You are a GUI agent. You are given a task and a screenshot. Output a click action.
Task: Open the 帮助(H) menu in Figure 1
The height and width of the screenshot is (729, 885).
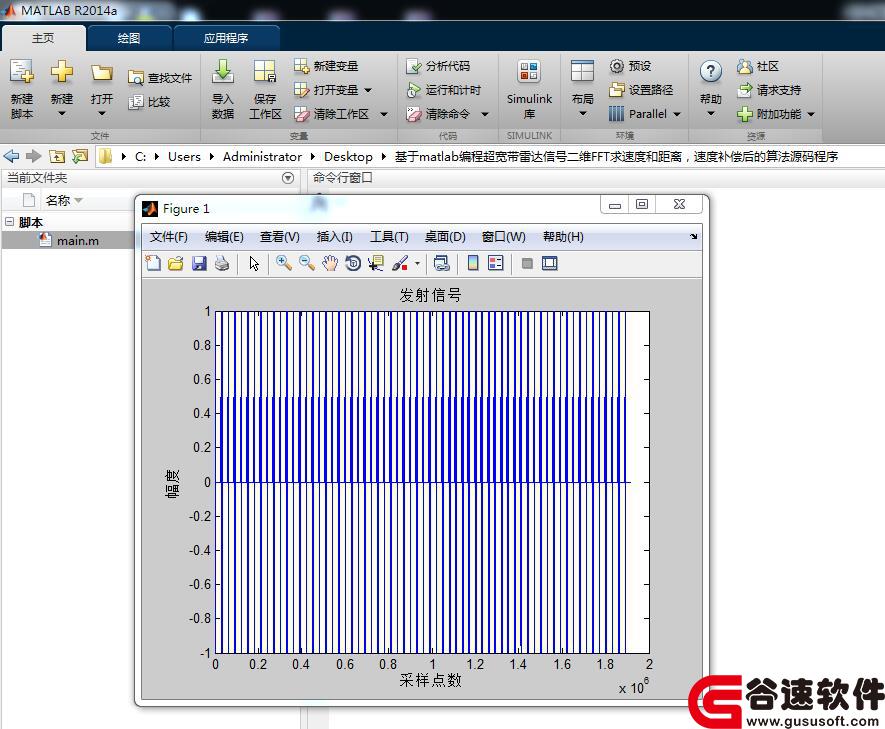coord(563,236)
